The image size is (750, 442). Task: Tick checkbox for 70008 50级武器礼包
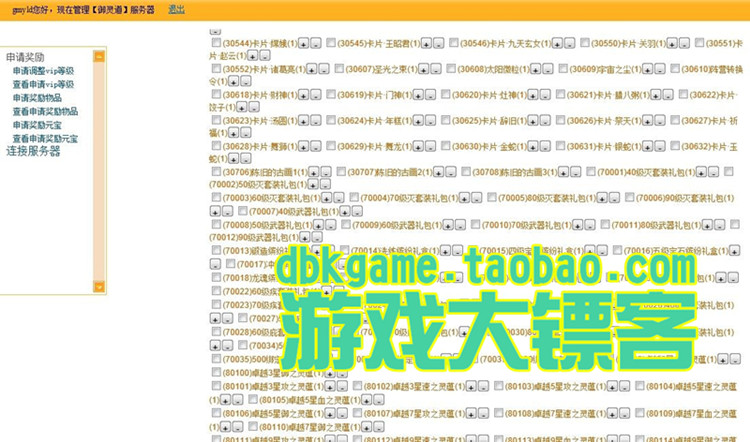point(216,224)
